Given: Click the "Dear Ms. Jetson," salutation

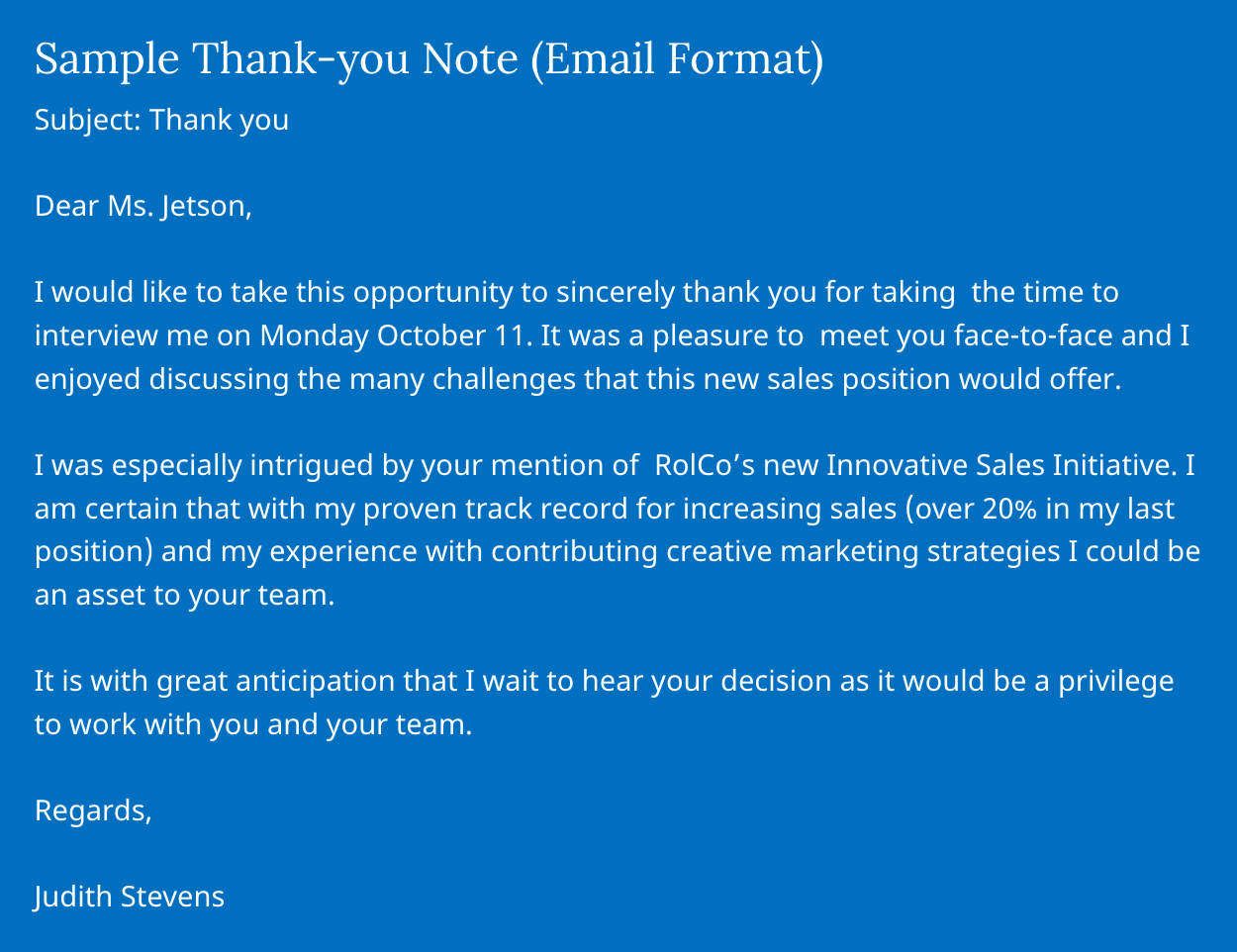Looking at the screenshot, I should pyautogui.click(x=143, y=206).
